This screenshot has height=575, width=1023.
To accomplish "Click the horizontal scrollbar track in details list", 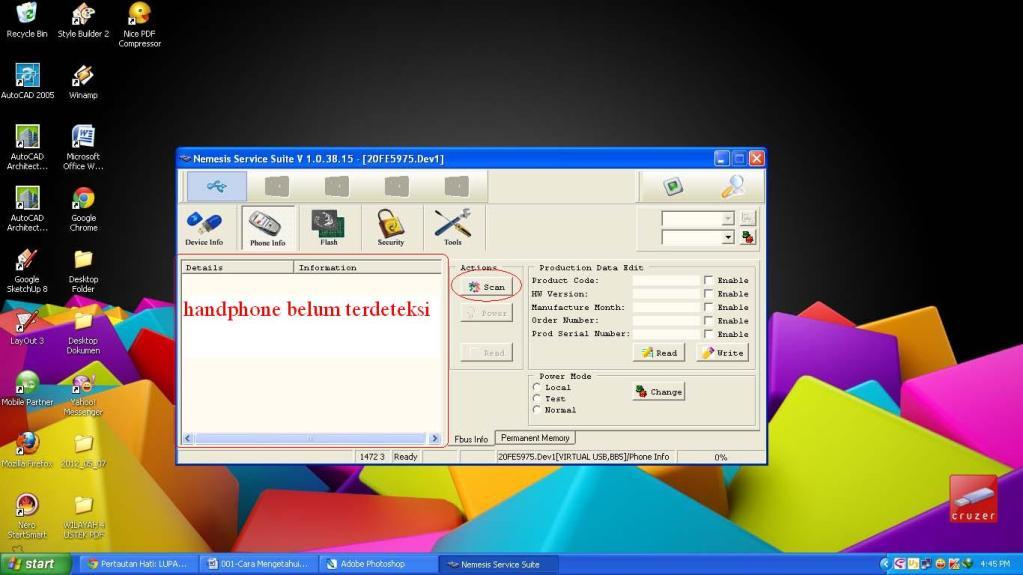I will (x=310, y=439).
